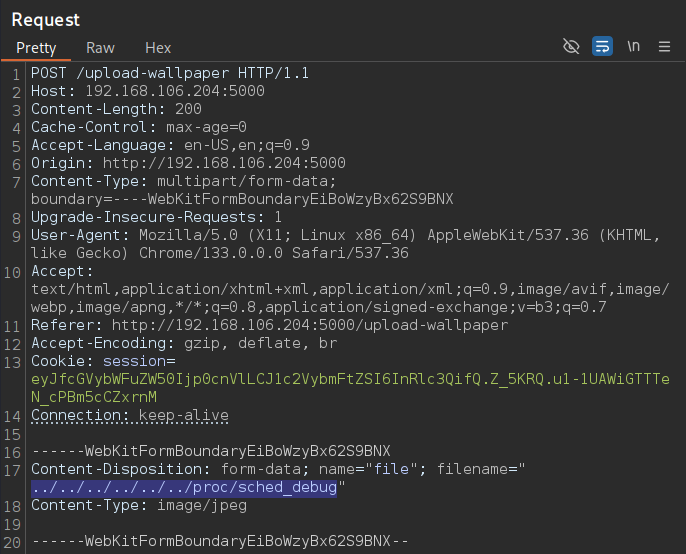The image size is (686, 554).
Task: Click the session cookie value text
Action: 350,388
